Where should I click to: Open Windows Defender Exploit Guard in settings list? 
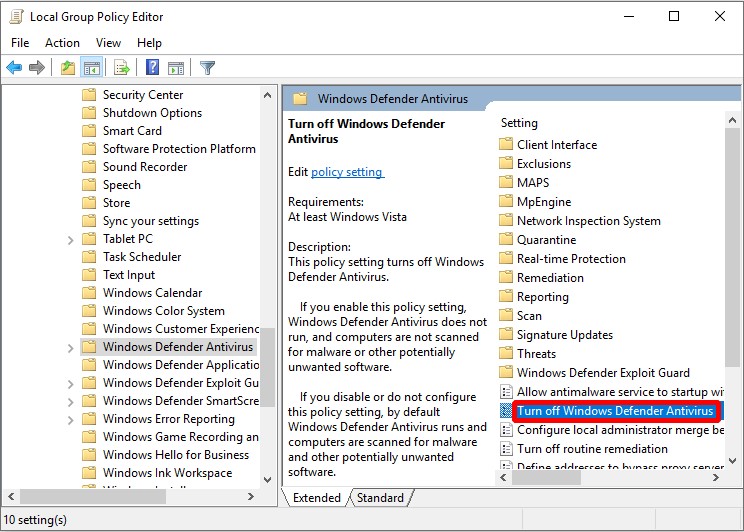pyautogui.click(x=603, y=373)
